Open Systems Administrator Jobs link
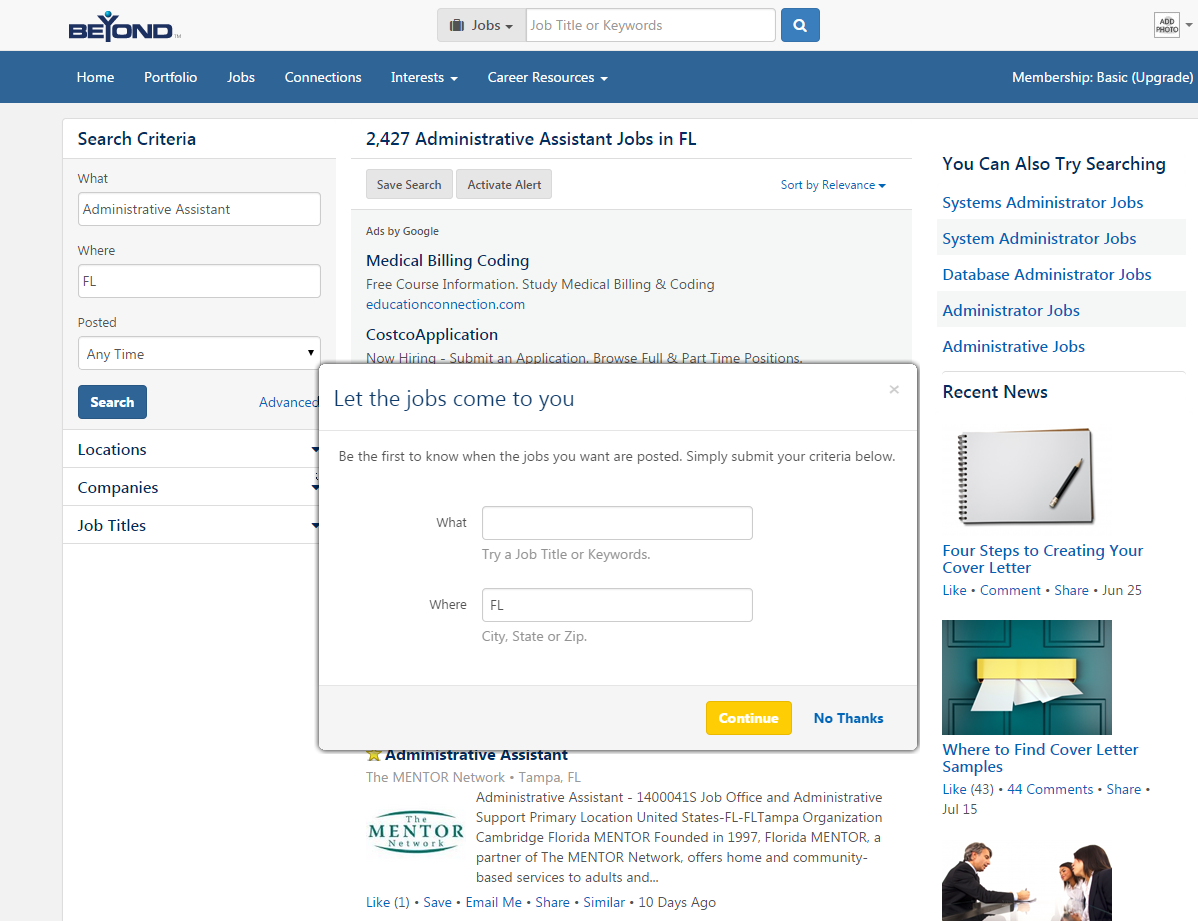Screen dimensions: 1198x921 click(1043, 203)
